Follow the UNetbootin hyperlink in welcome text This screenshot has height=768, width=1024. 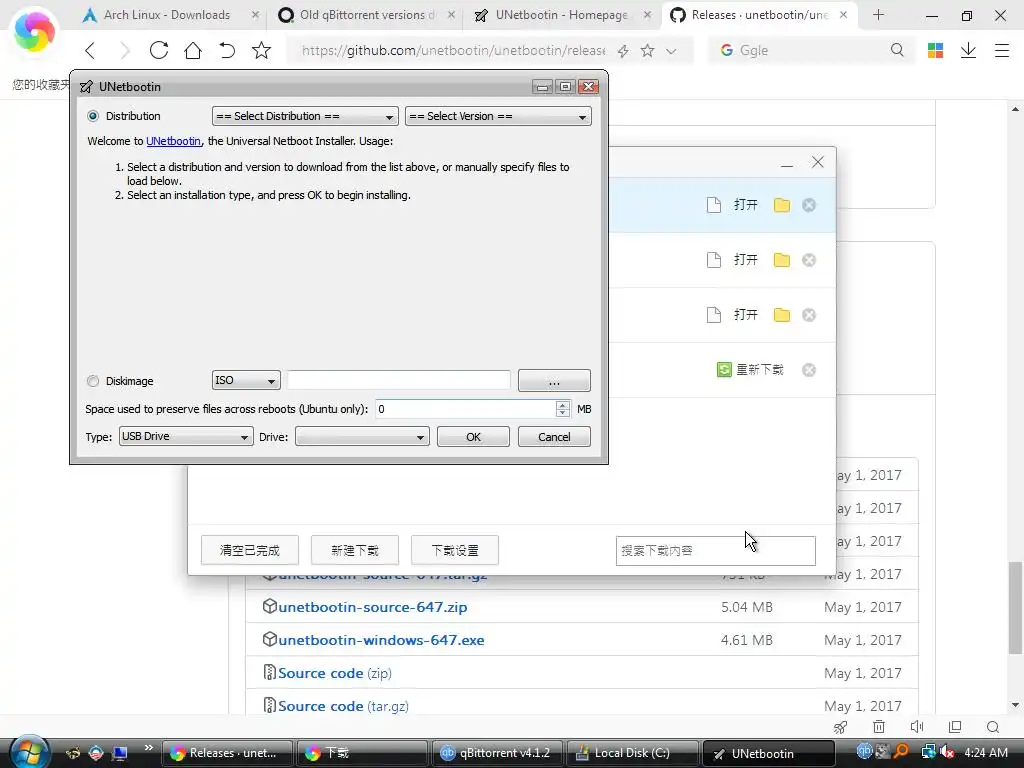pyautogui.click(x=173, y=141)
